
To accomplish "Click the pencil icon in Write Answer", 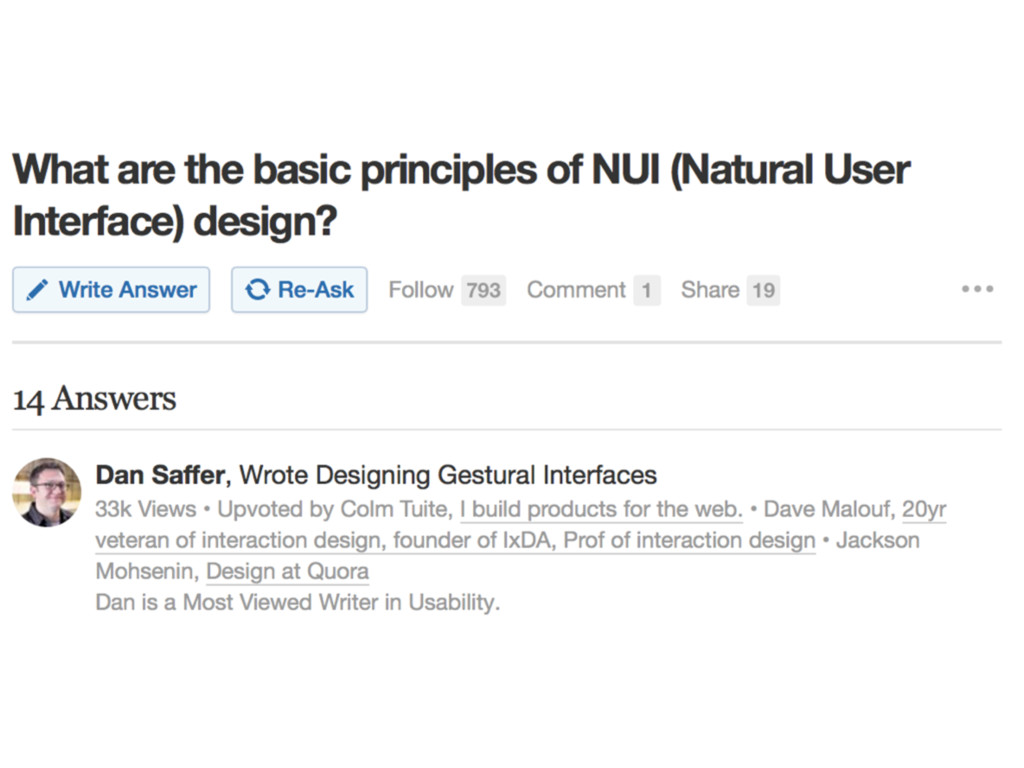I will [37, 289].
